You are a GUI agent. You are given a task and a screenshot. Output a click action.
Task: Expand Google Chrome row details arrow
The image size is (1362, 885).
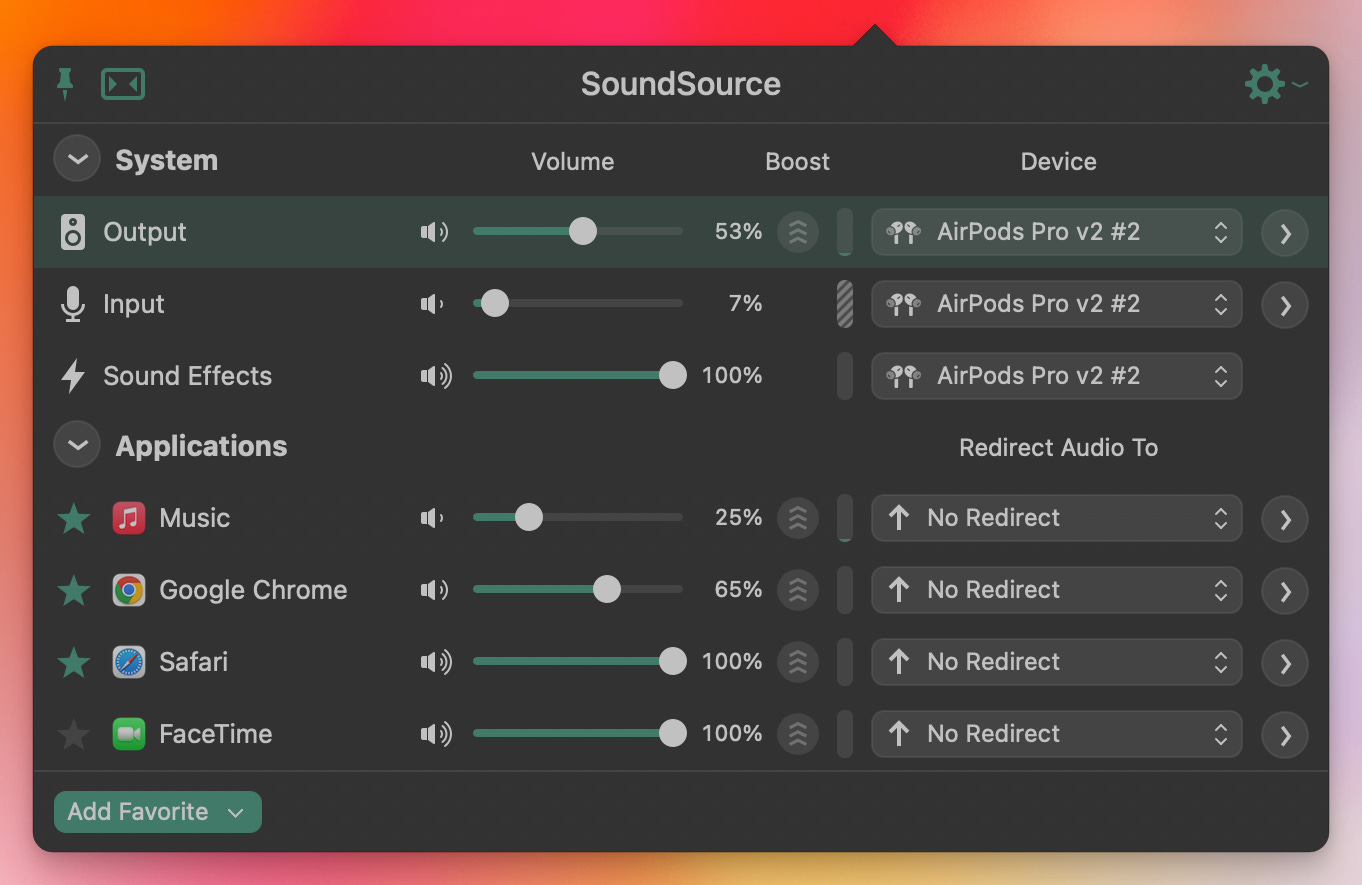(x=1285, y=592)
